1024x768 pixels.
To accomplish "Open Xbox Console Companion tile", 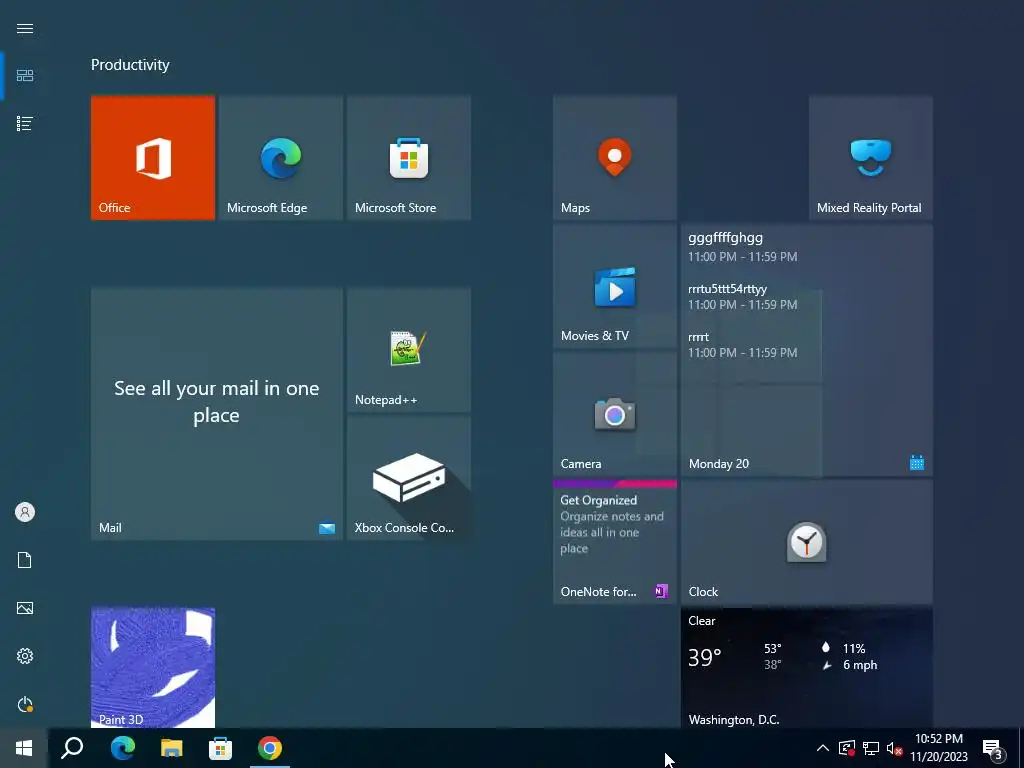I will pos(409,477).
